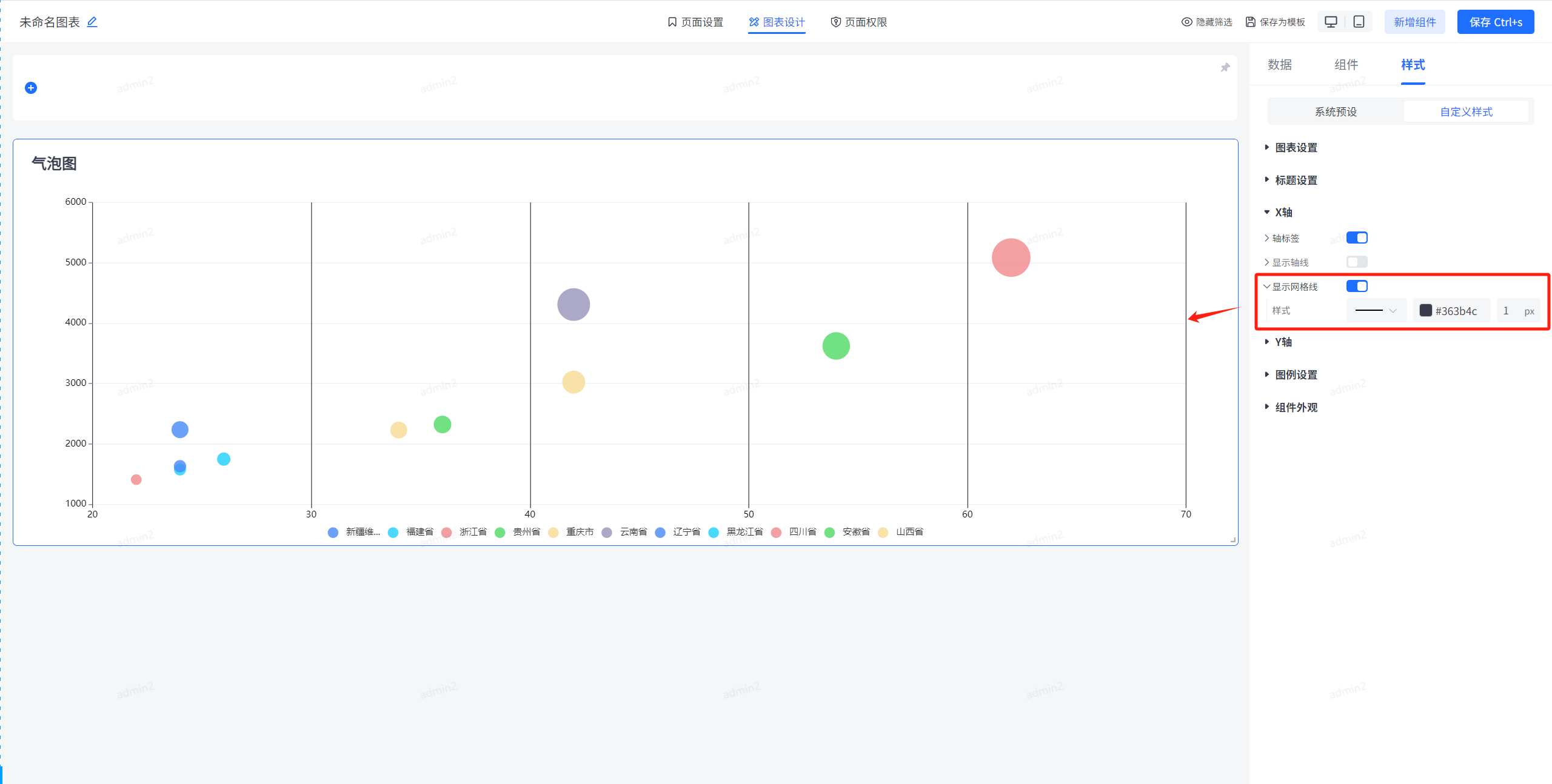
Task: Open 页面权限 tab
Action: 859,22
